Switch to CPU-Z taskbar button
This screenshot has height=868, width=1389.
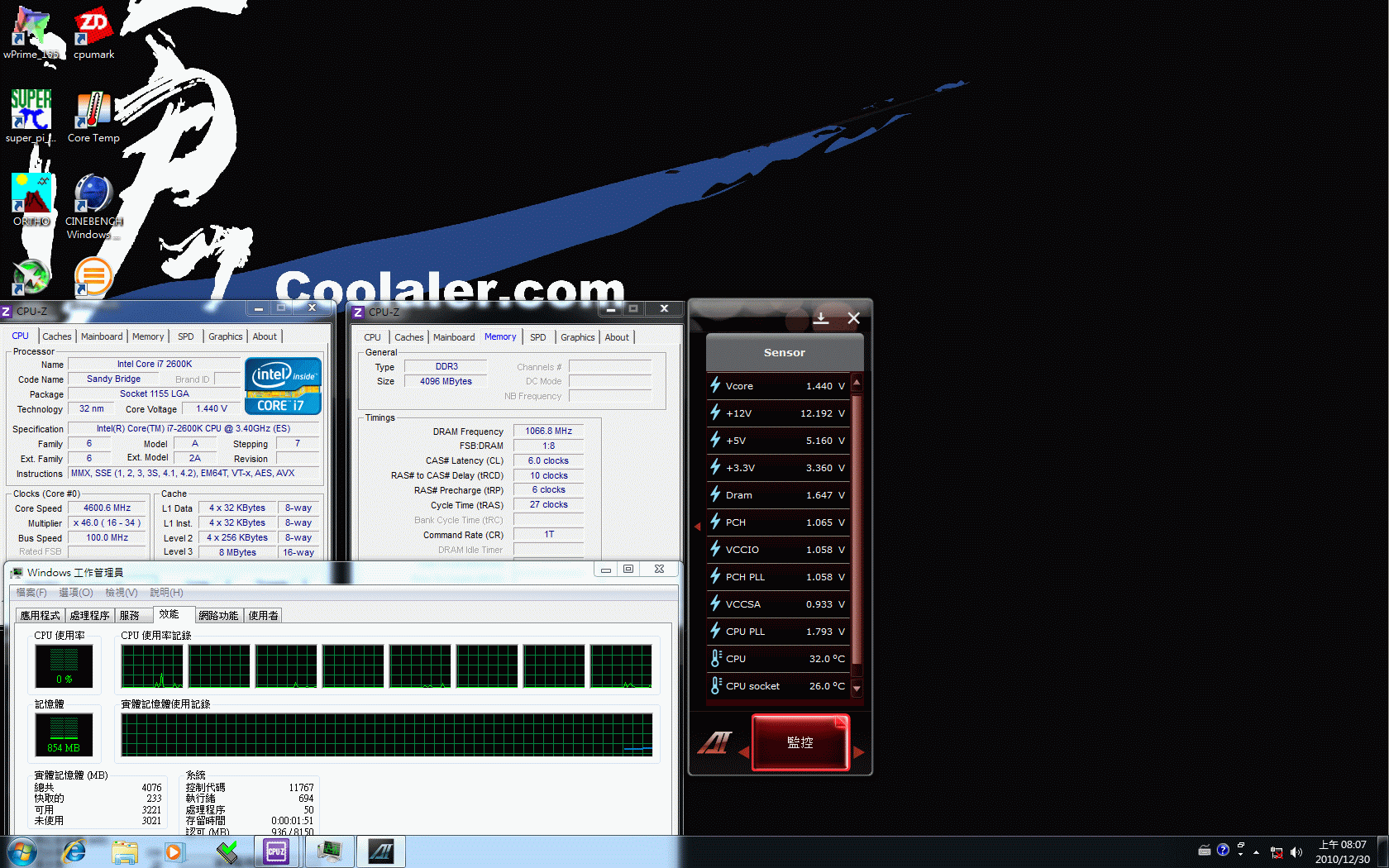(276, 851)
